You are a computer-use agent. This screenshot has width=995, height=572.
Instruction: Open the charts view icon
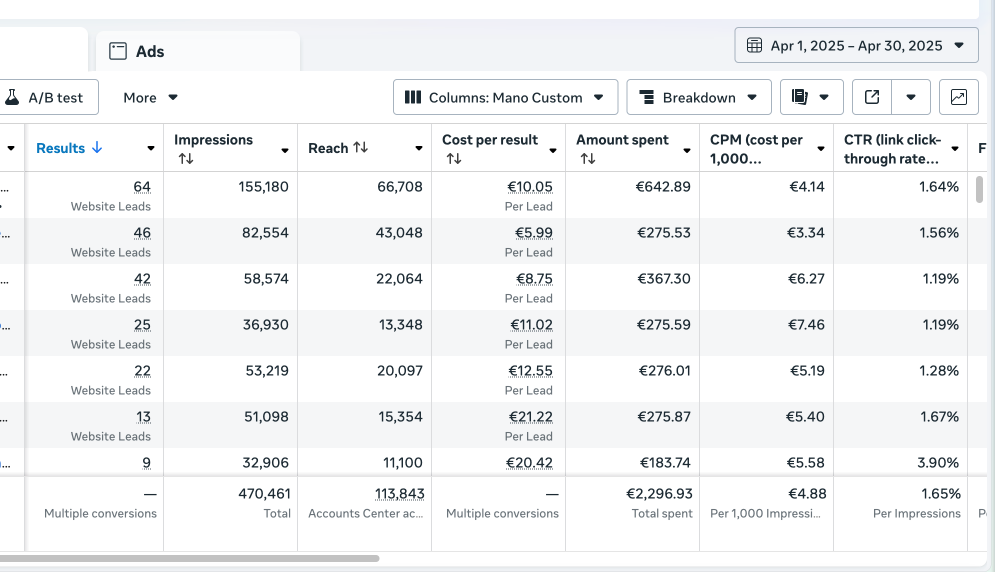coord(958,97)
